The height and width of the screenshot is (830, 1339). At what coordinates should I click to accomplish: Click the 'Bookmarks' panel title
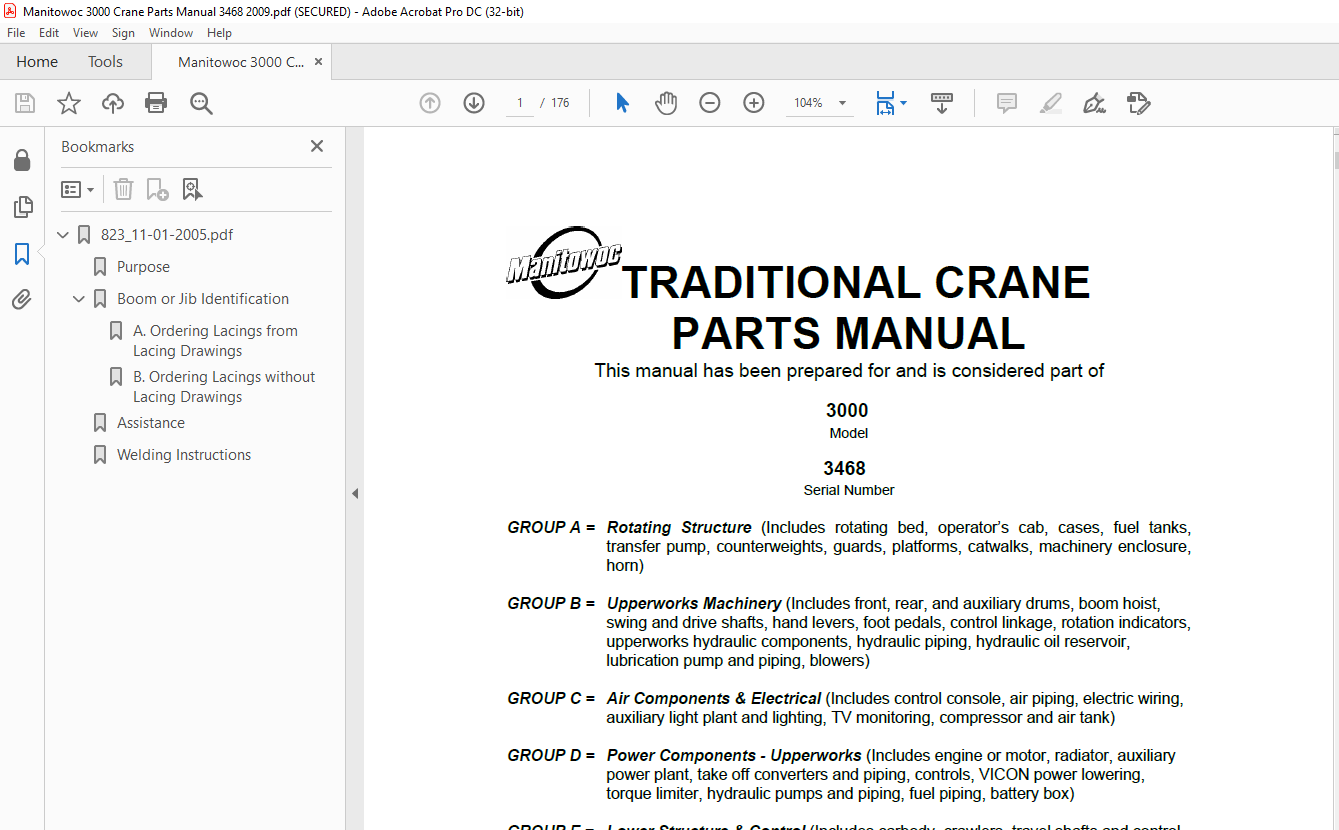[x=98, y=146]
